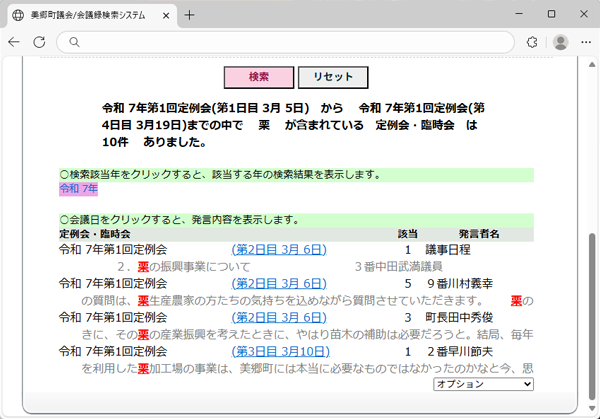The height and width of the screenshot is (419, 600).
Task: Click the リセット button
Action: (333, 77)
